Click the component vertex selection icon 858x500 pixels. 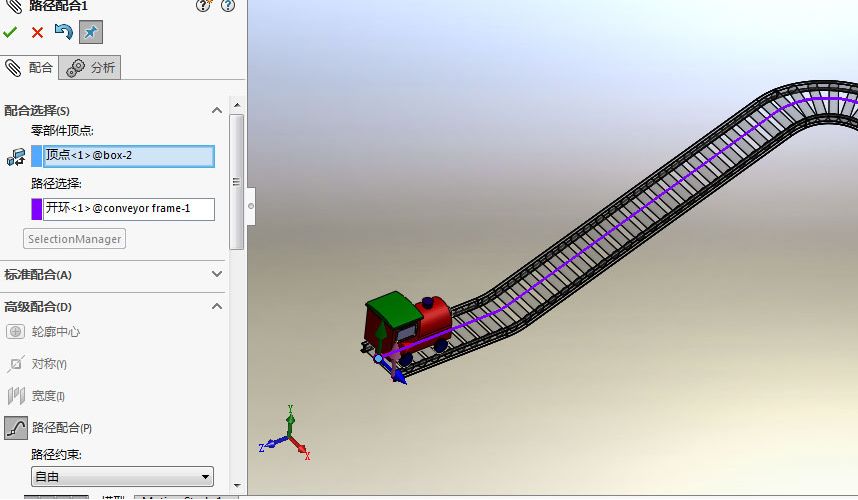16,157
